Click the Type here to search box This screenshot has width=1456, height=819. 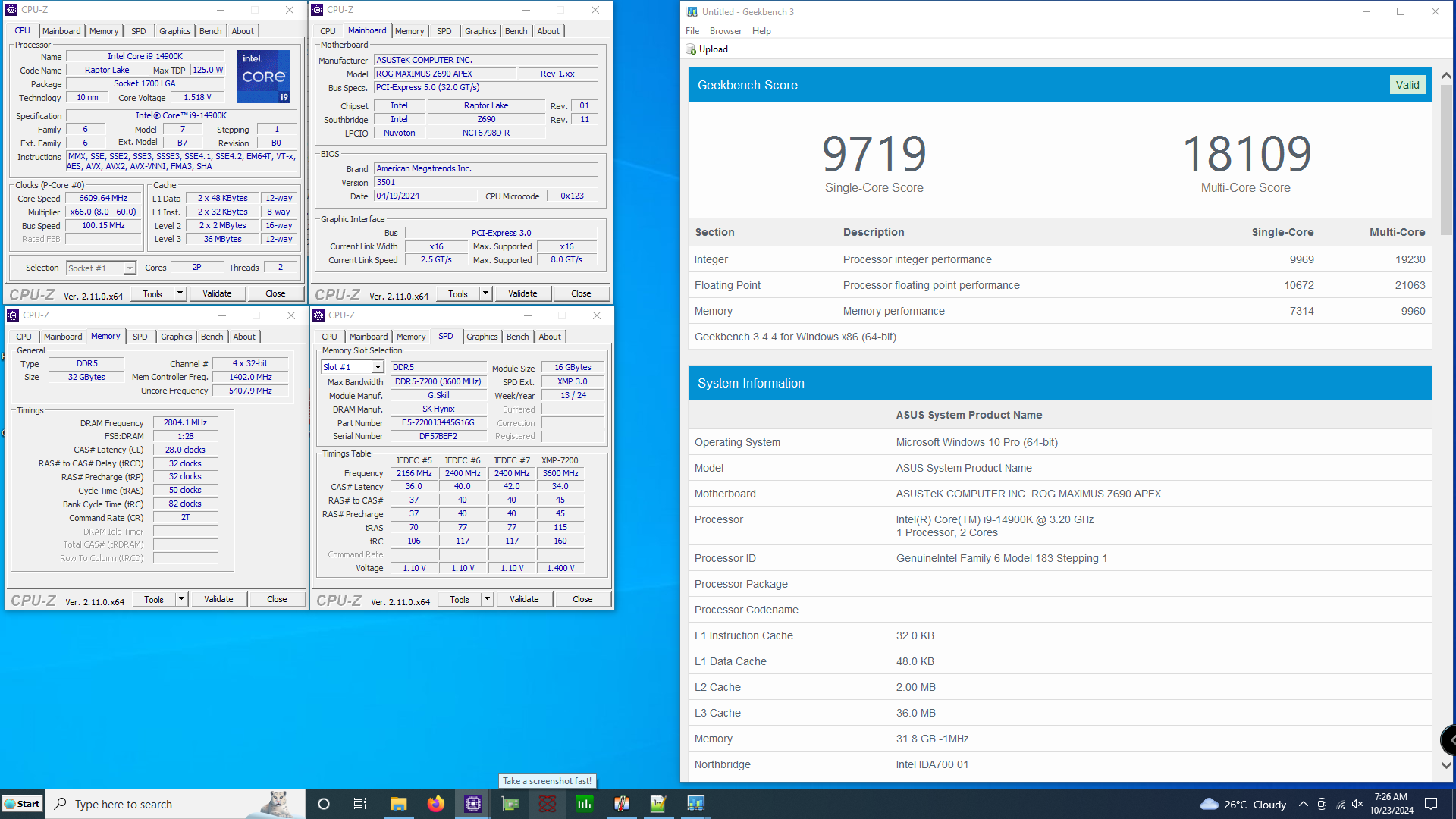(175, 804)
